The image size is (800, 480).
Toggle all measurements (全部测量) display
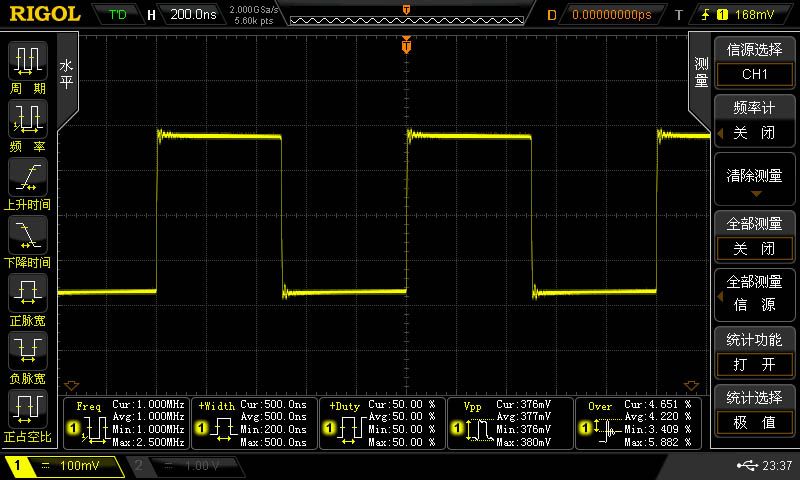(x=754, y=236)
